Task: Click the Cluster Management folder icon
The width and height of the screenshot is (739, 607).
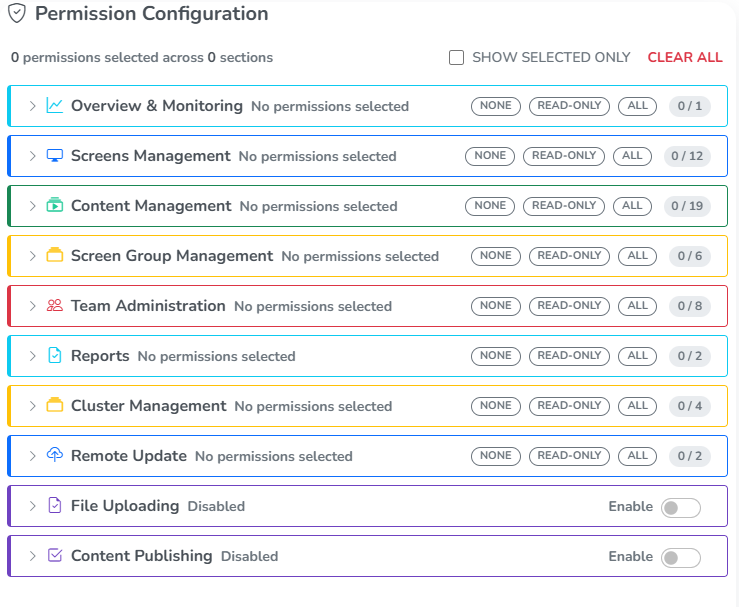Action: click(x=55, y=405)
